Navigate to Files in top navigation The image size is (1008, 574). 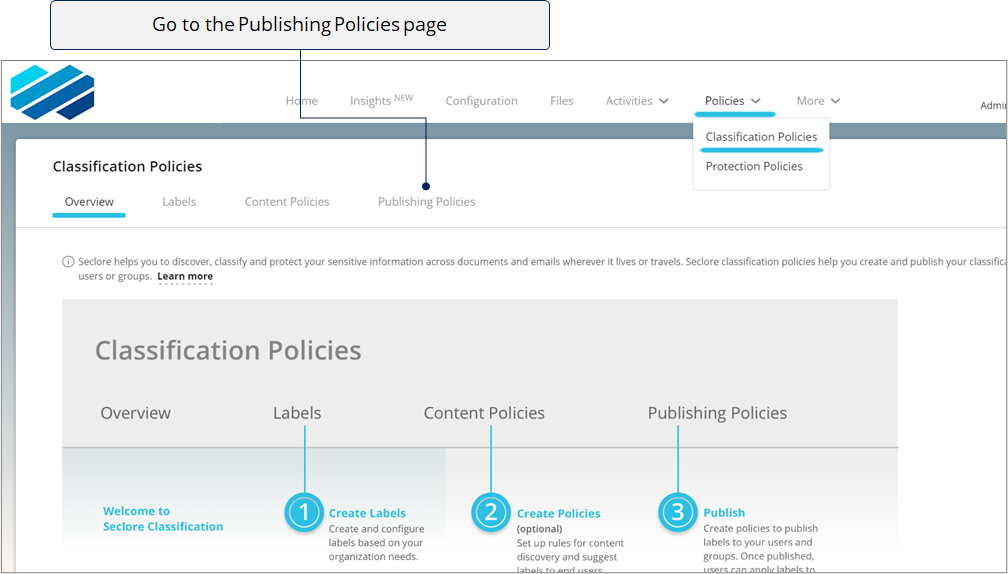coord(561,101)
